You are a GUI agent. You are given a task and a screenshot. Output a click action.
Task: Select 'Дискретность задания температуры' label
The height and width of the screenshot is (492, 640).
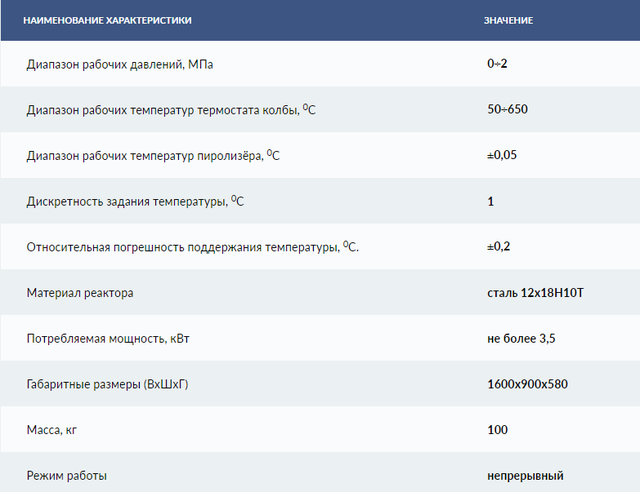tap(135, 201)
